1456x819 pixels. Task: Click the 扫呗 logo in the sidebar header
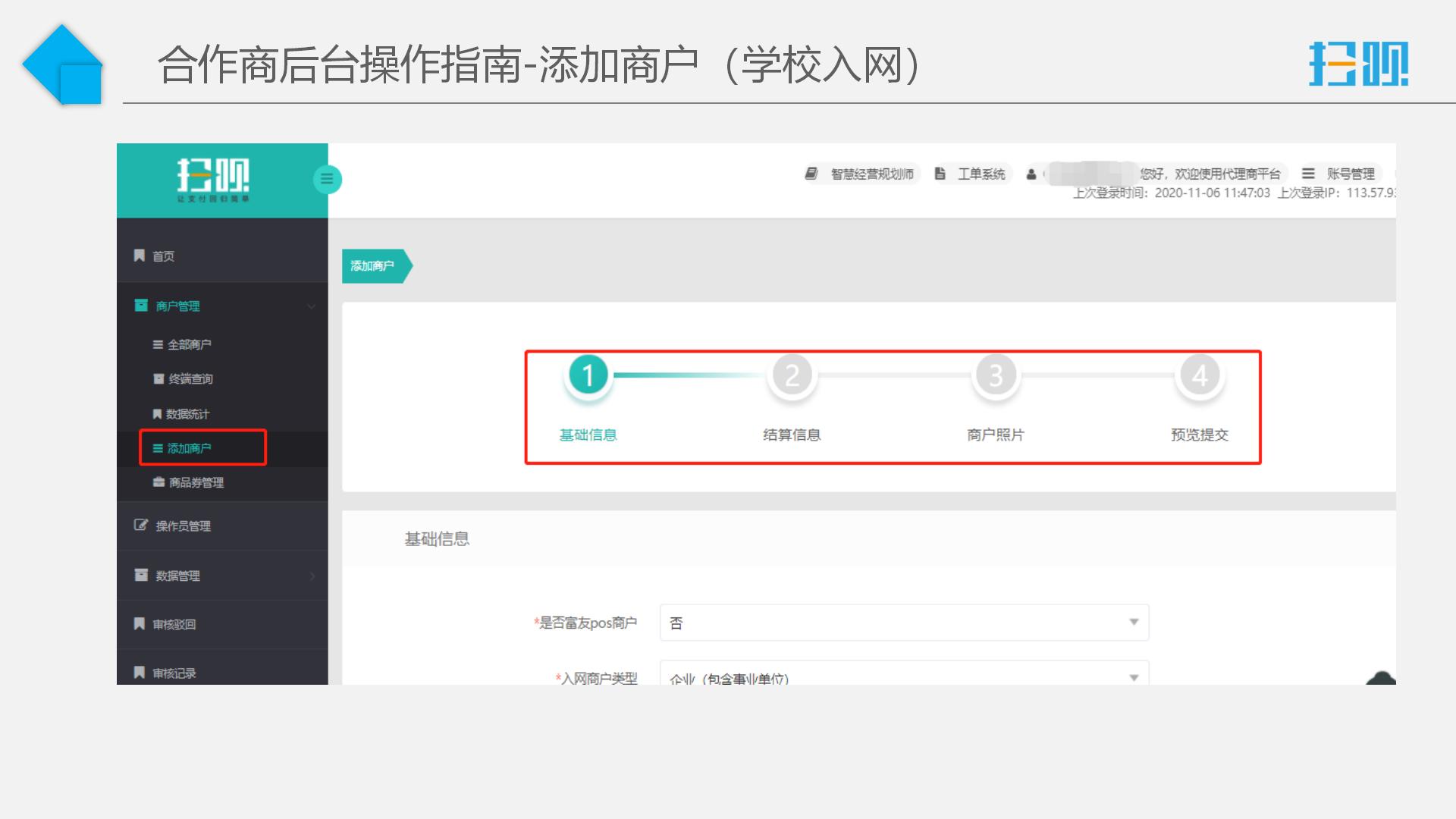pyautogui.click(x=213, y=180)
